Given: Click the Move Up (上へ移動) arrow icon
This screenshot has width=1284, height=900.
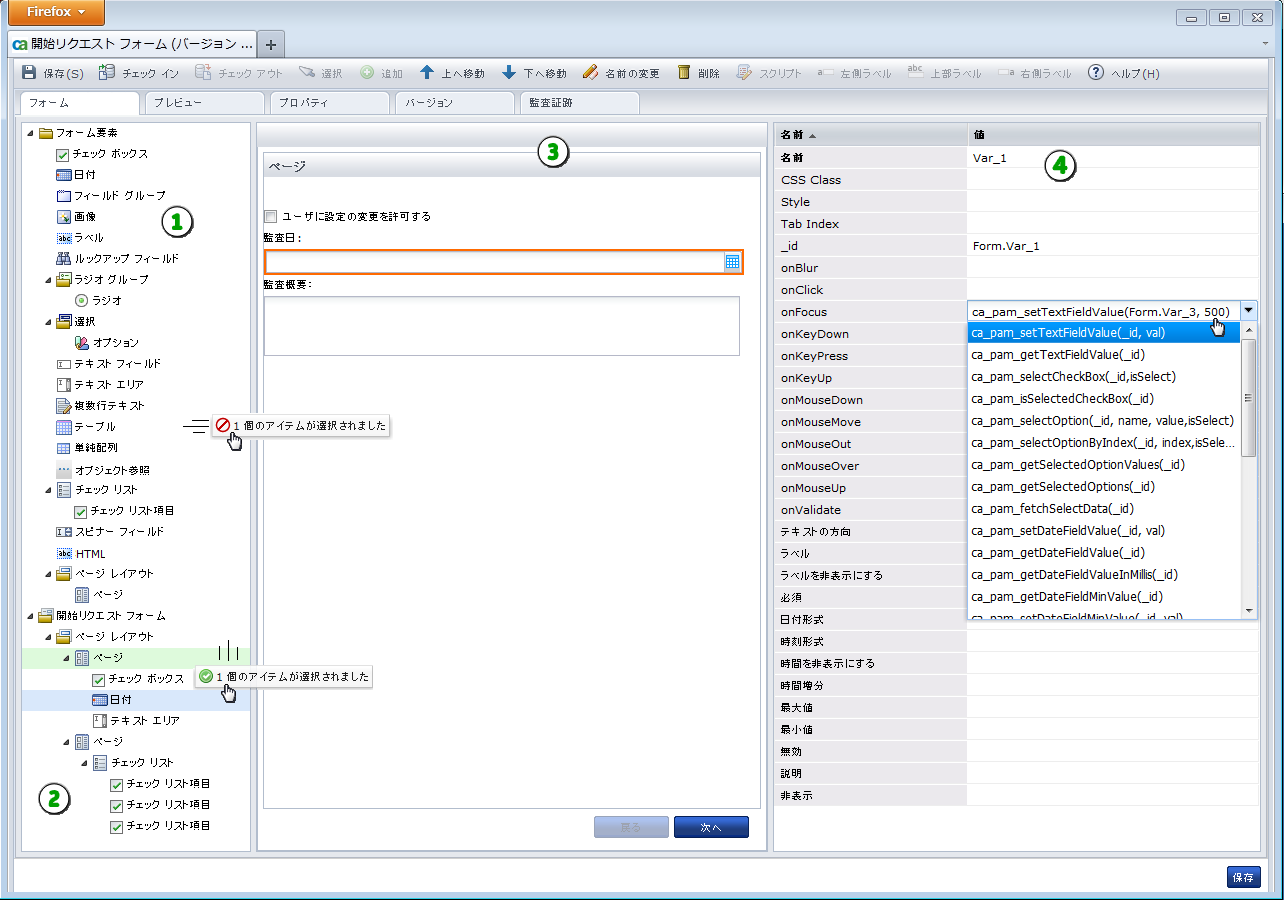Looking at the screenshot, I should click(x=427, y=73).
